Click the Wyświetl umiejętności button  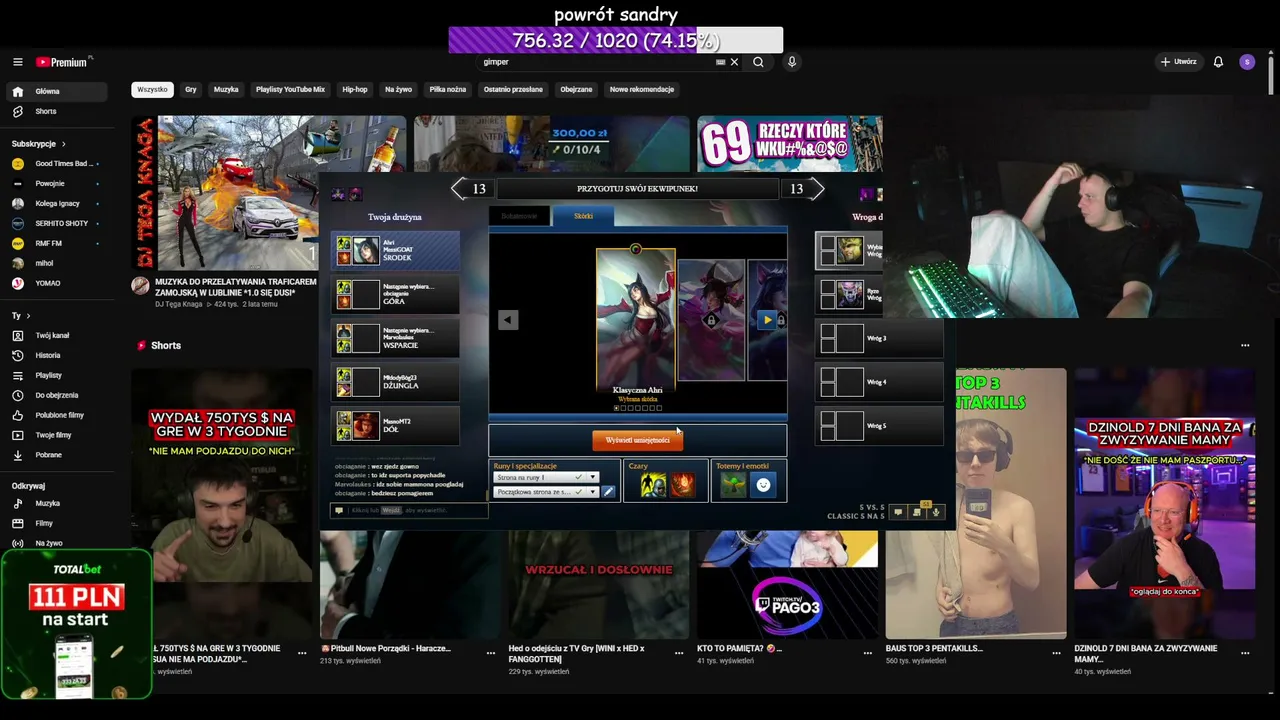(x=637, y=440)
